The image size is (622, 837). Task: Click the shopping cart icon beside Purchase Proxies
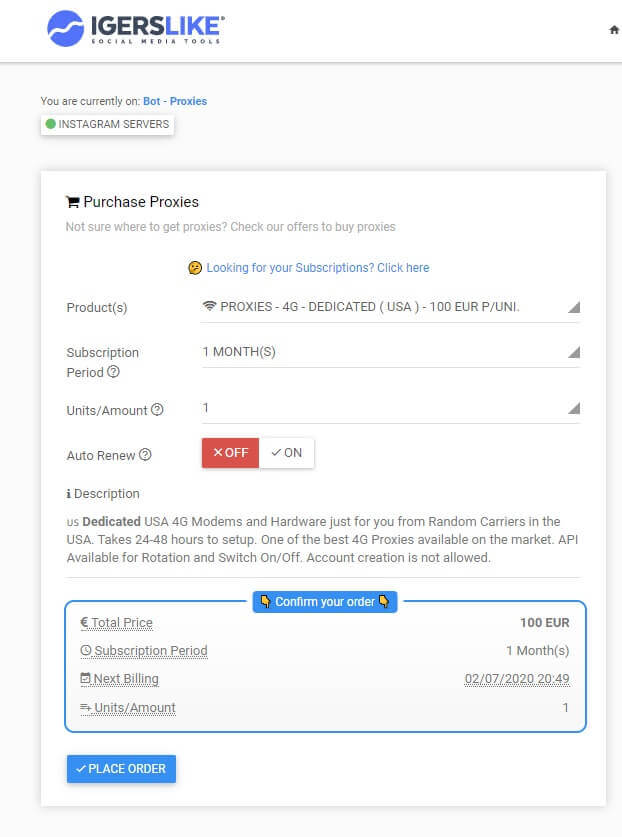point(72,202)
